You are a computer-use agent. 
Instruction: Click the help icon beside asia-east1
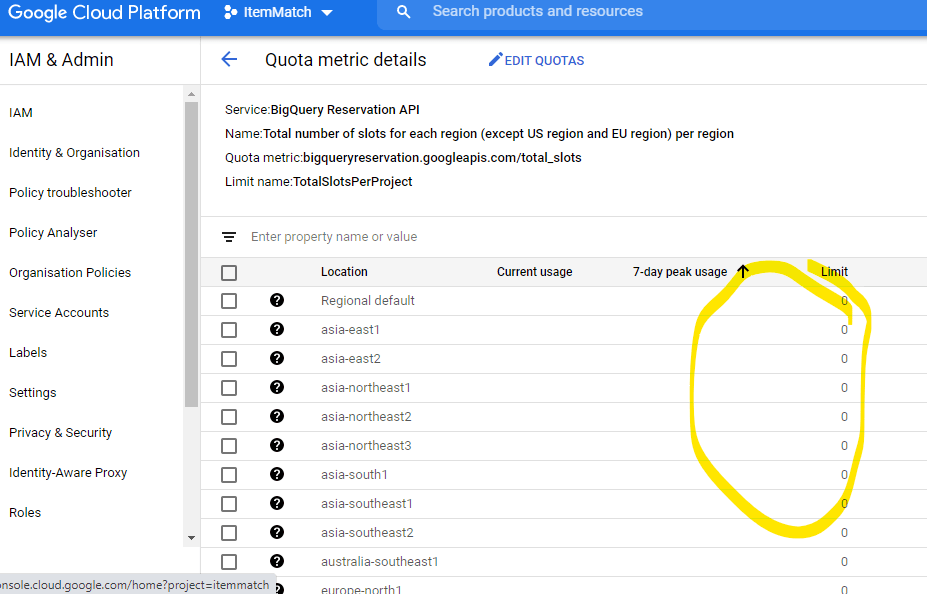277,329
